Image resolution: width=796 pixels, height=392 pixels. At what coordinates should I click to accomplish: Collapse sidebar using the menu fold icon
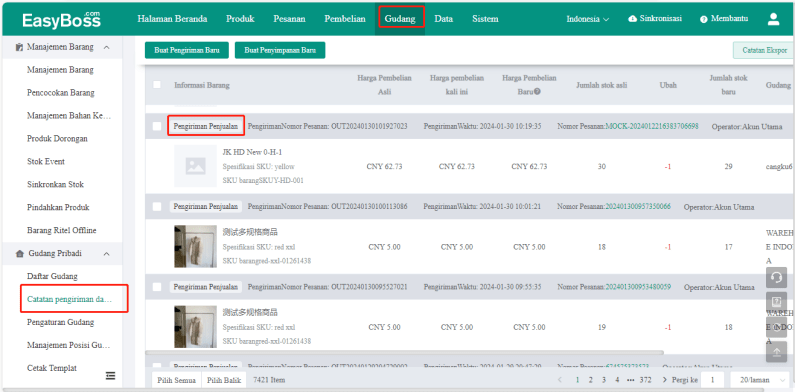pos(110,375)
